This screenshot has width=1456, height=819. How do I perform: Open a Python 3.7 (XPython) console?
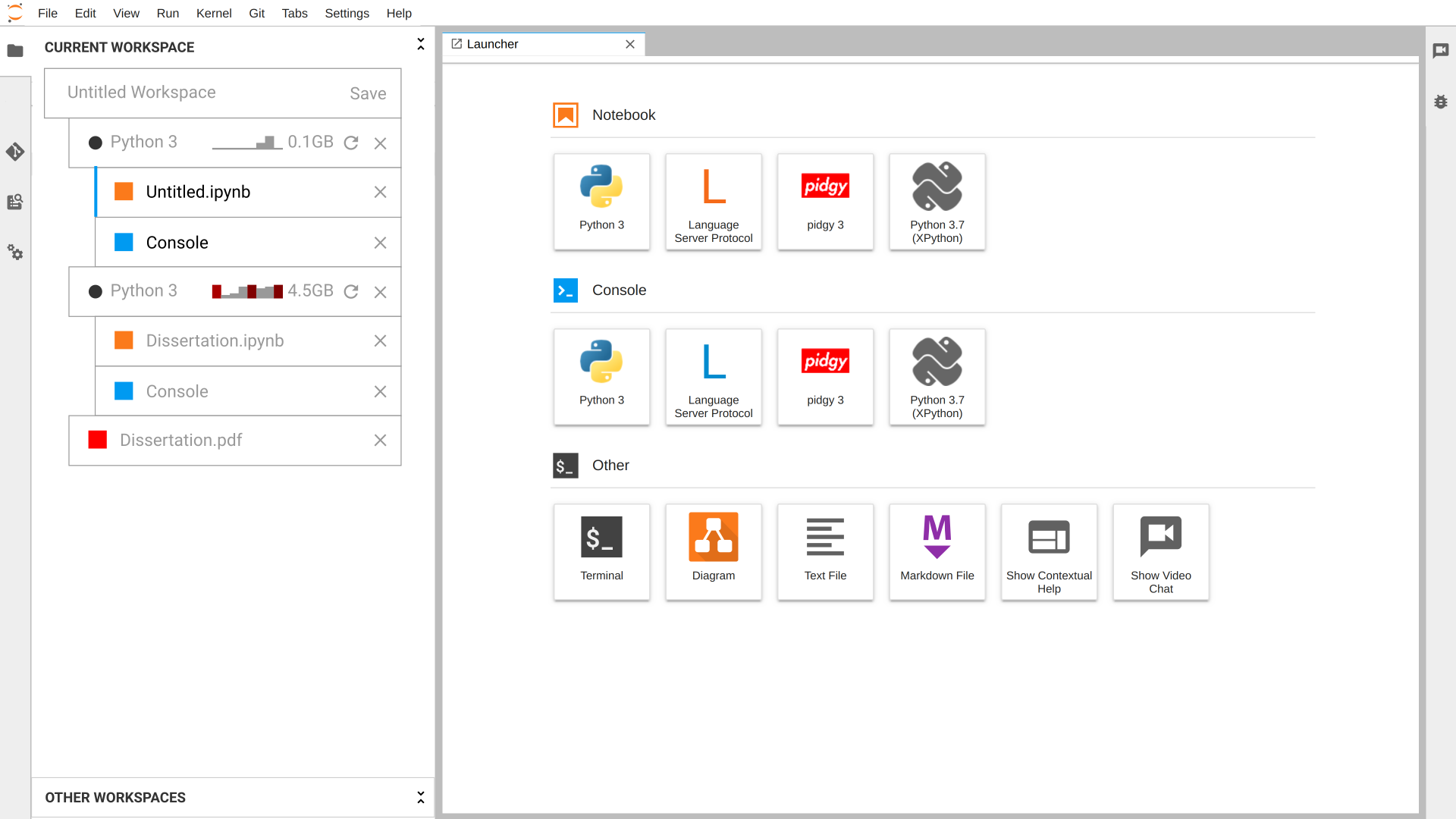[937, 377]
